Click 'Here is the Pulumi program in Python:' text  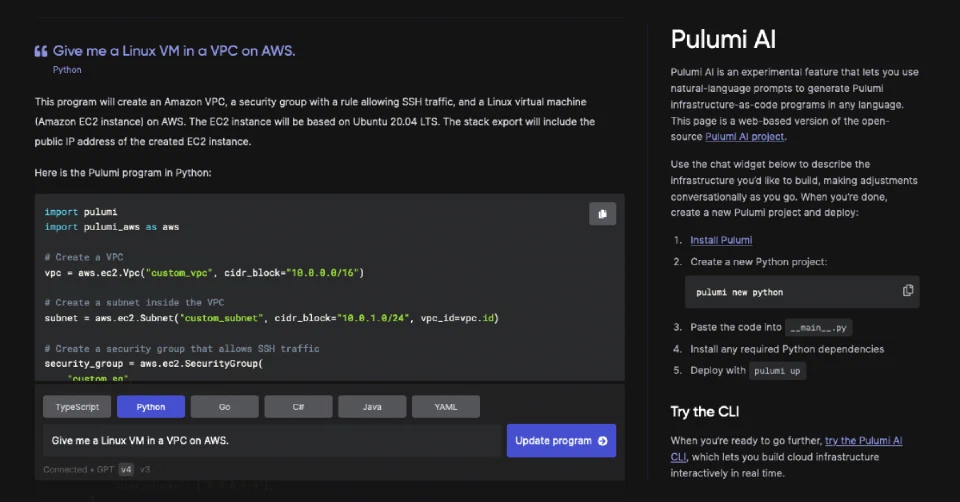(x=123, y=173)
